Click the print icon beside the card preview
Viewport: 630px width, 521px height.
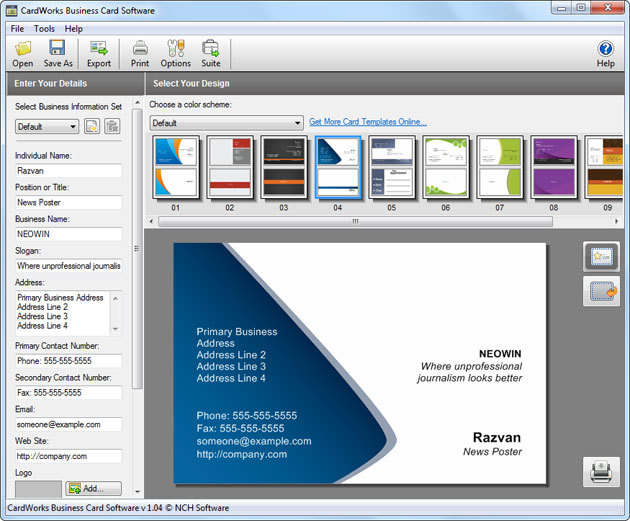(601, 472)
